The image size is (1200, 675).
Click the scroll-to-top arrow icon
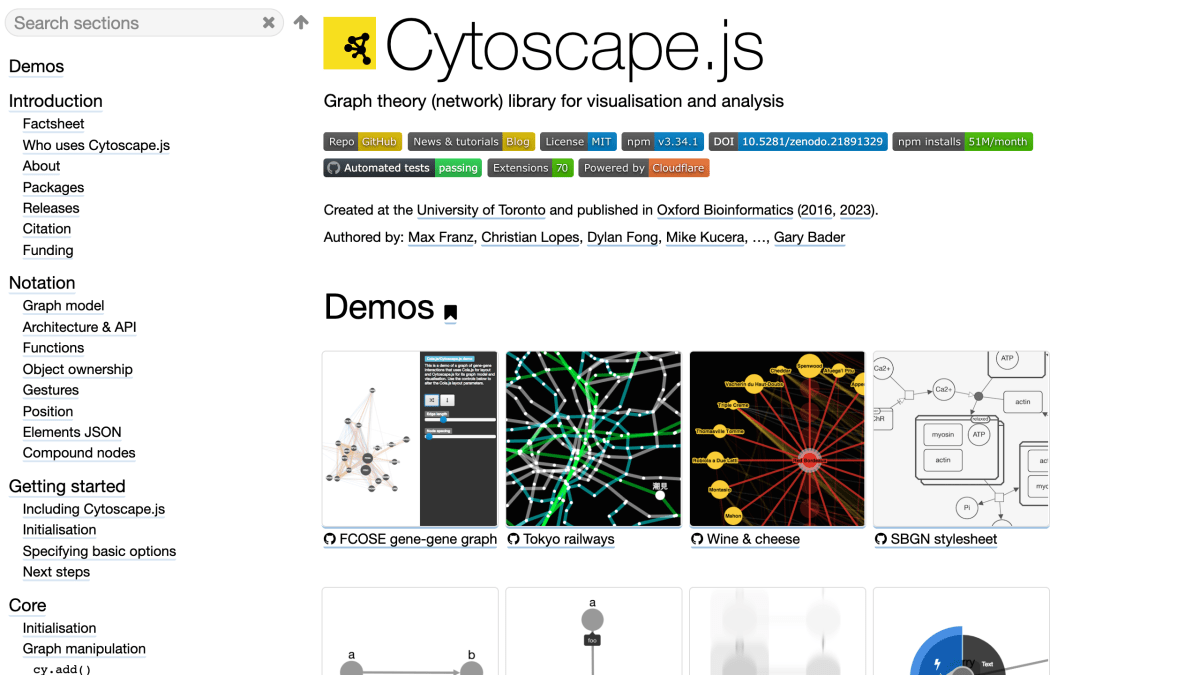click(x=301, y=22)
